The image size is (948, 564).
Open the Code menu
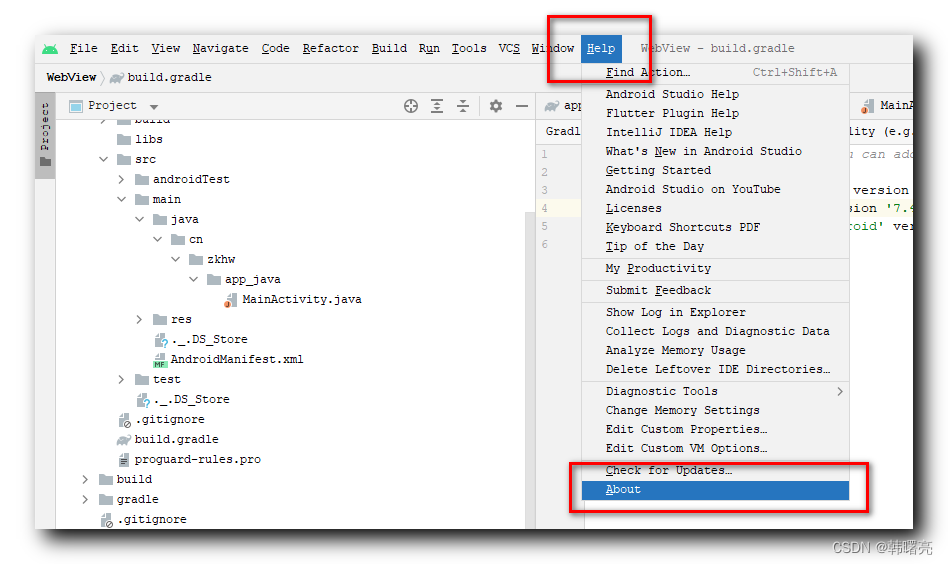point(275,48)
